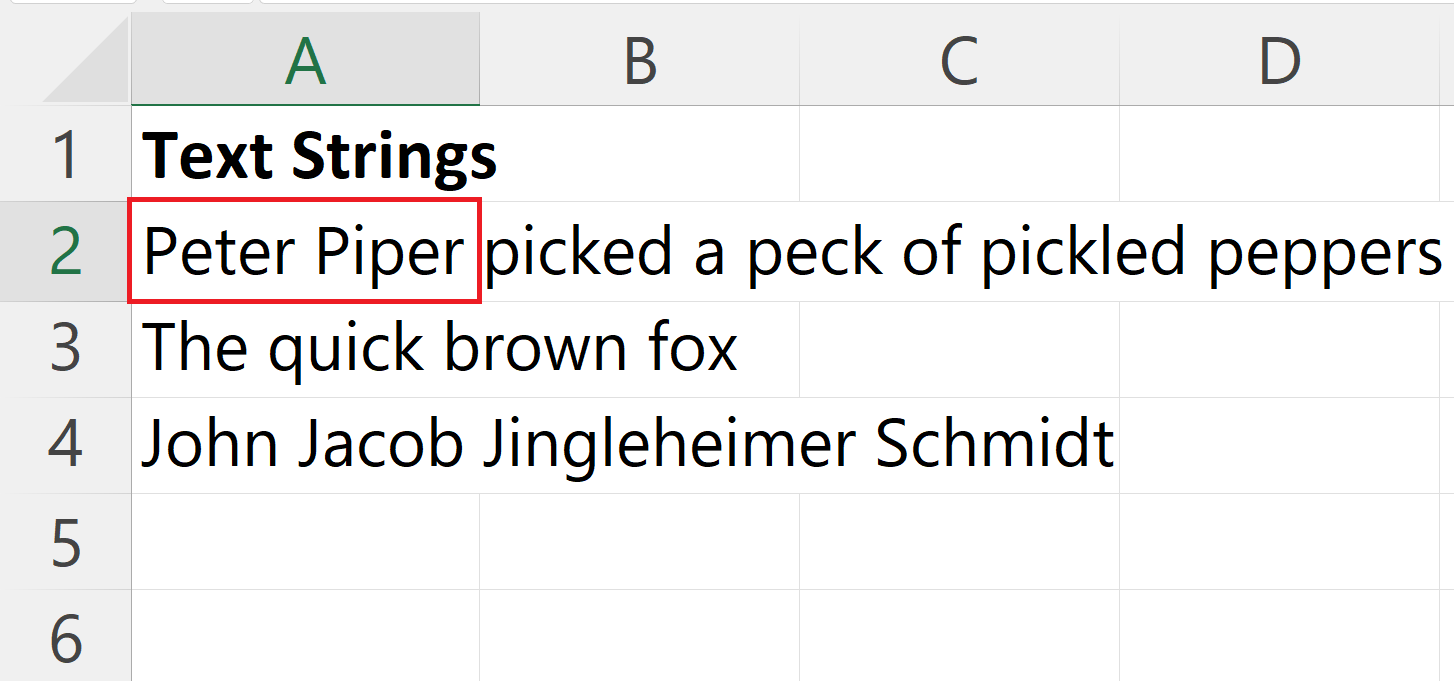Select empty cell B3
Viewport: 1454px width, 681px height.
pyautogui.click(x=639, y=345)
